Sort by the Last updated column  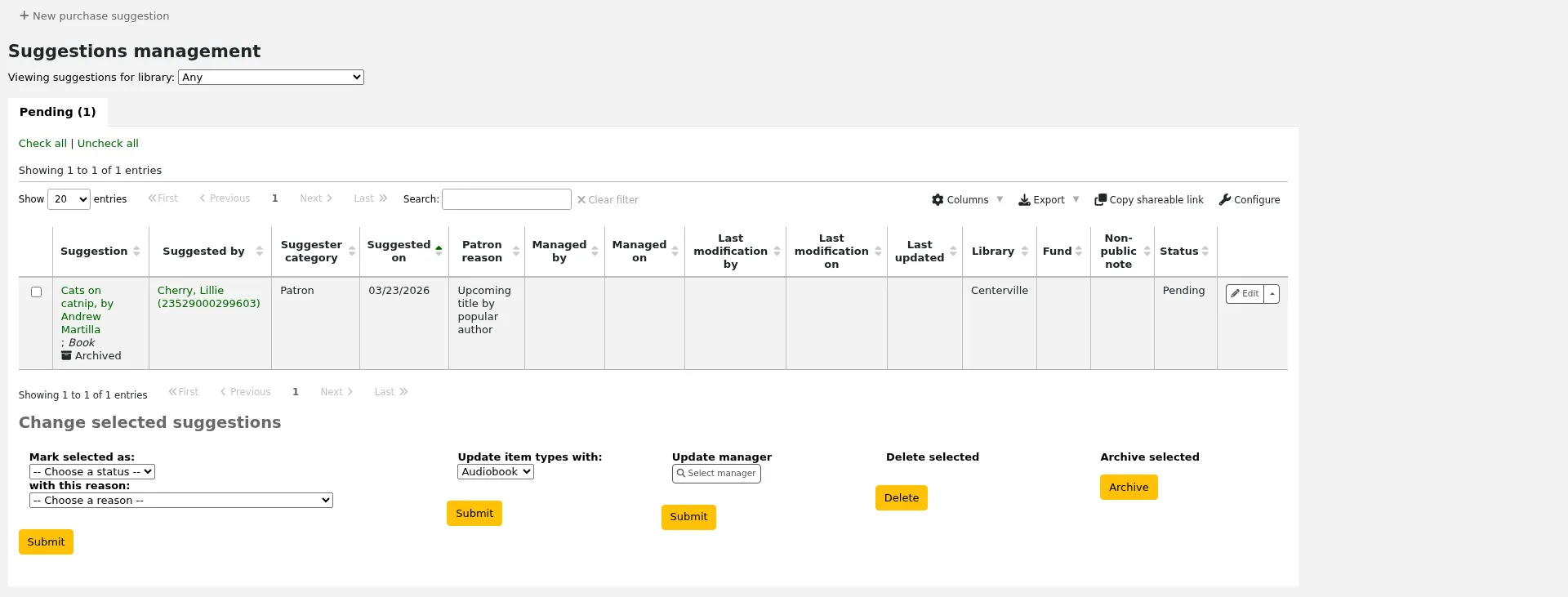click(924, 251)
